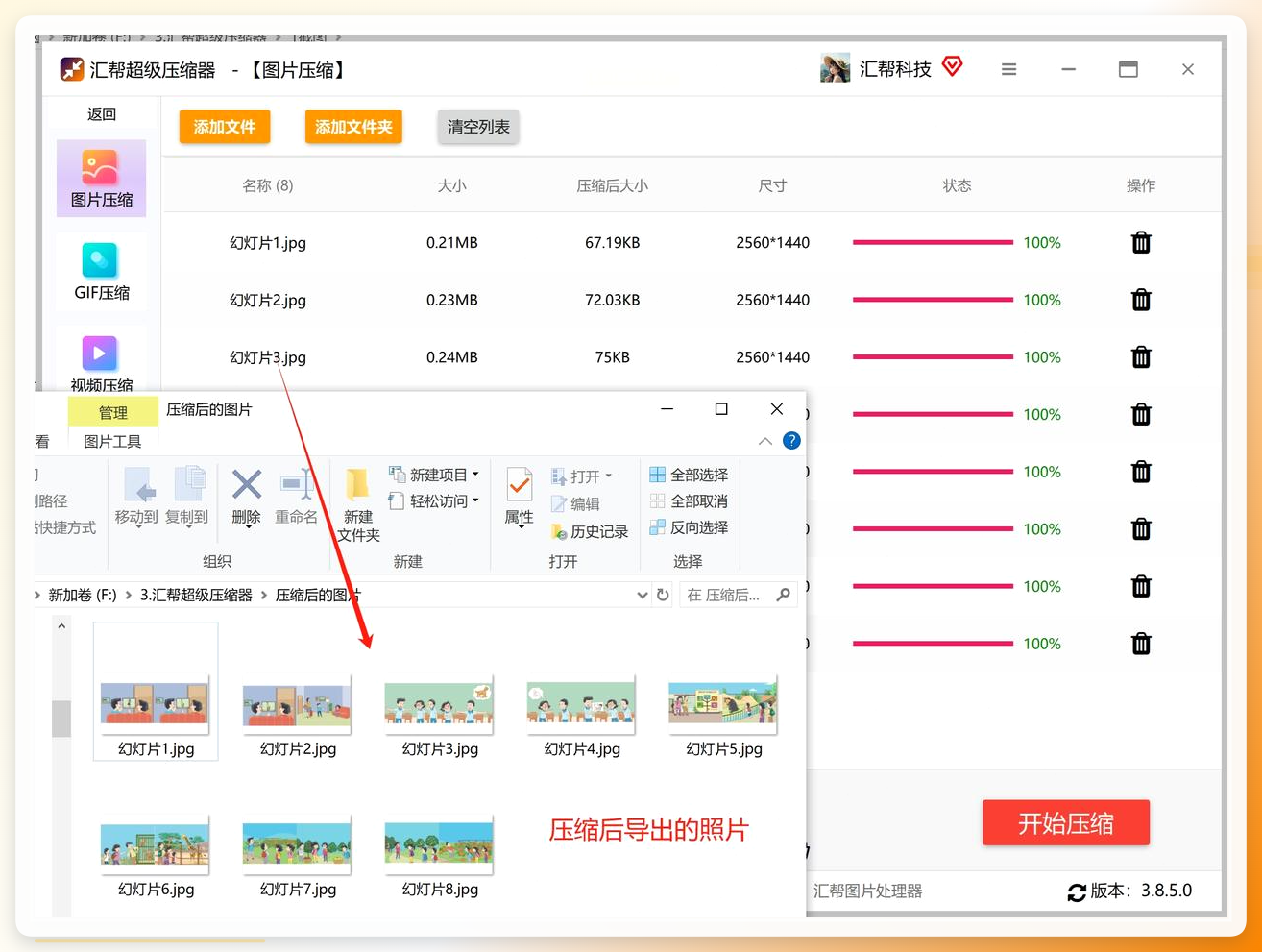Click the trash icon in the fifth list row
This screenshot has height=952, width=1262.
click(1141, 472)
